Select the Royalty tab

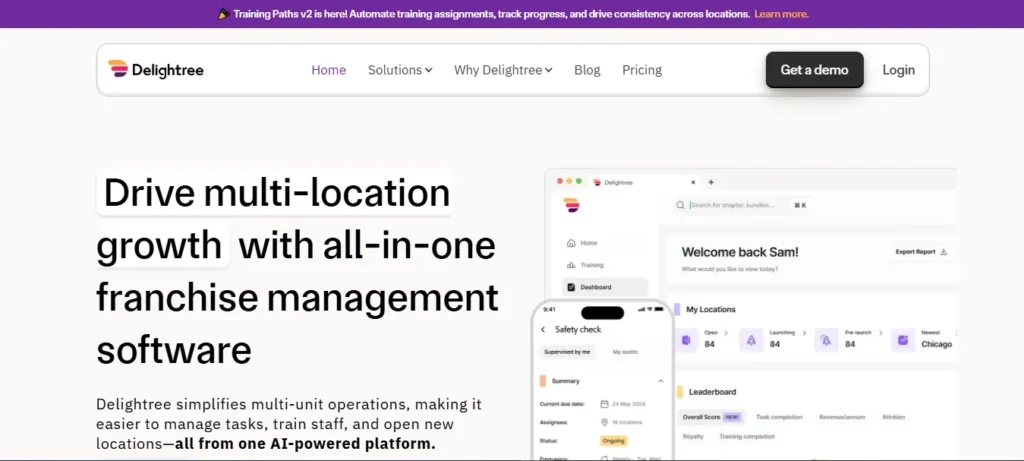pyautogui.click(x=693, y=436)
